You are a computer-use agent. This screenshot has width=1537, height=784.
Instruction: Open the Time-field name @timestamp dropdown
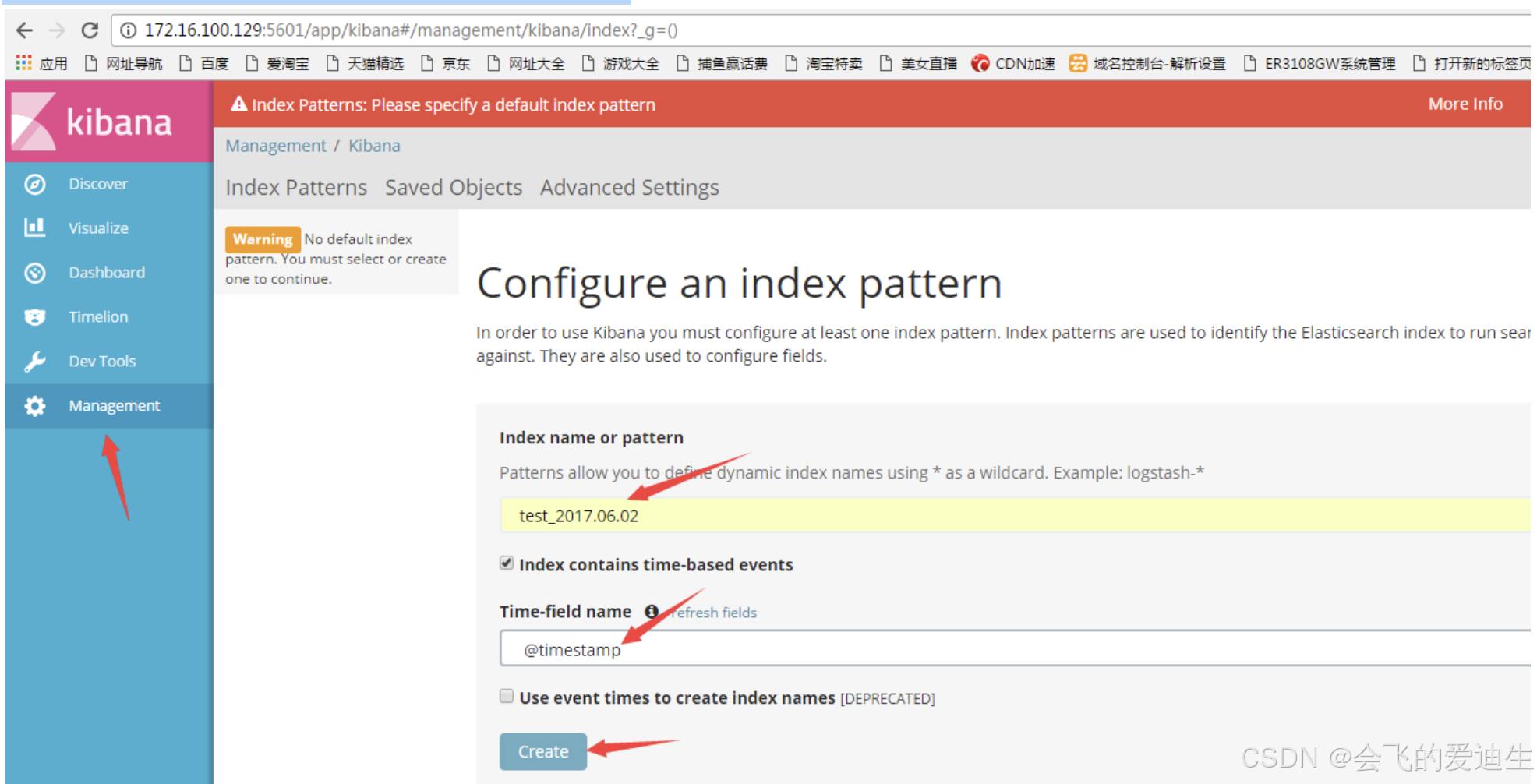click(1015, 648)
